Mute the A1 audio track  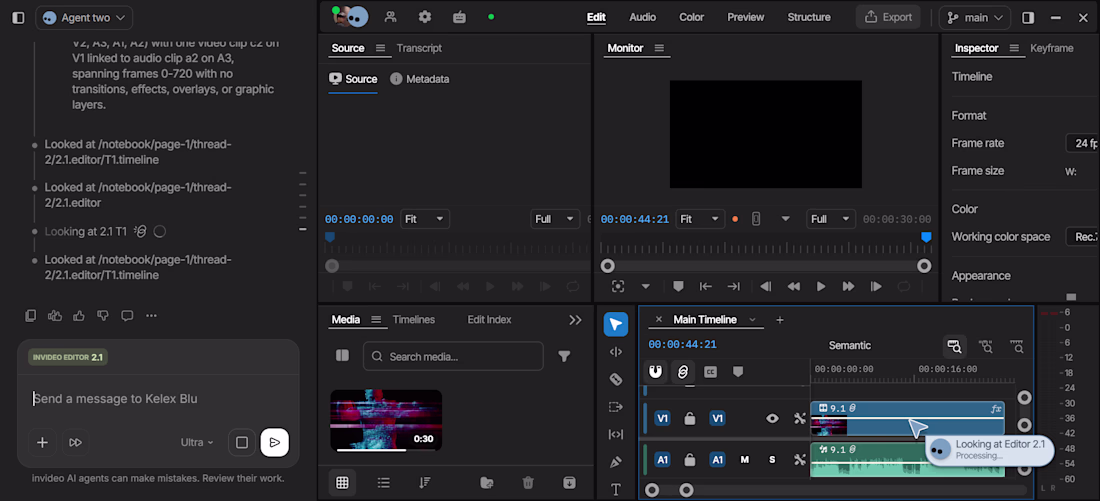pos(745,460)
